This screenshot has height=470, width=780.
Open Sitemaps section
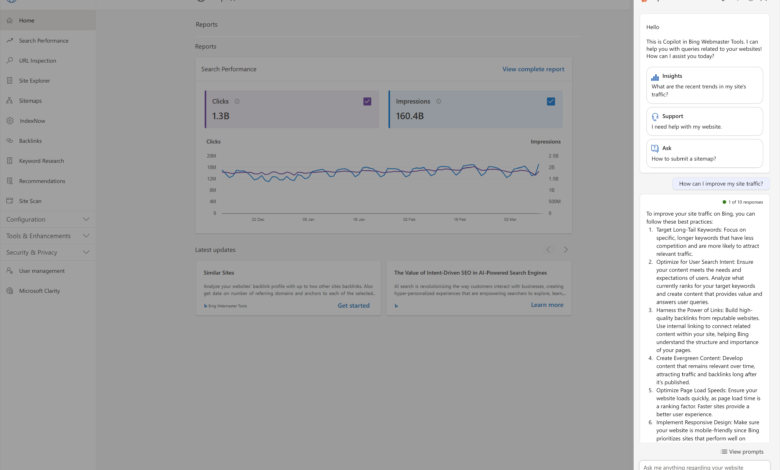coord(48,100)
